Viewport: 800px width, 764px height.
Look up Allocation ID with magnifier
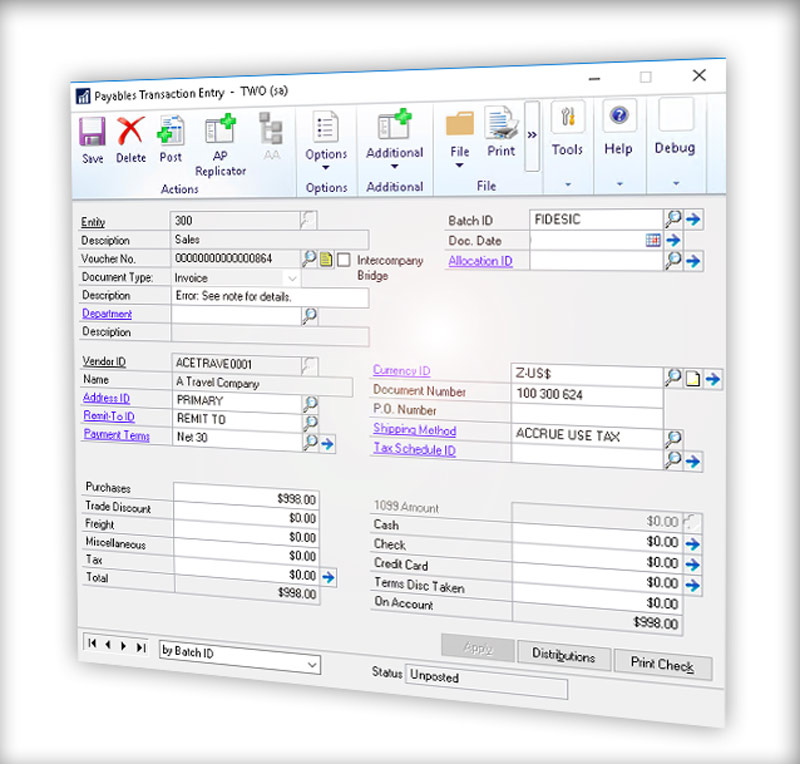(x=673, y=260)
